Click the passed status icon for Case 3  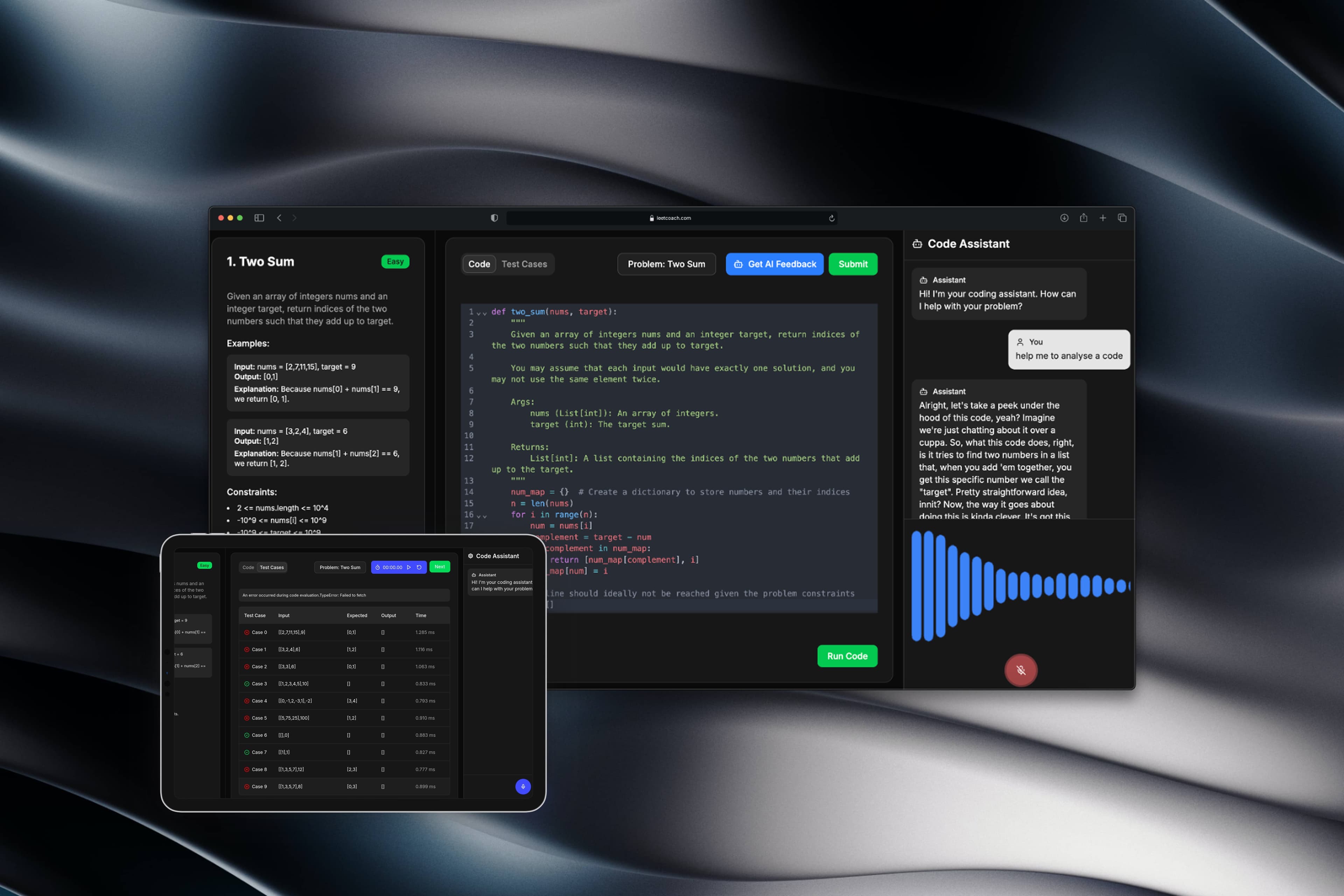click(247, 684)
